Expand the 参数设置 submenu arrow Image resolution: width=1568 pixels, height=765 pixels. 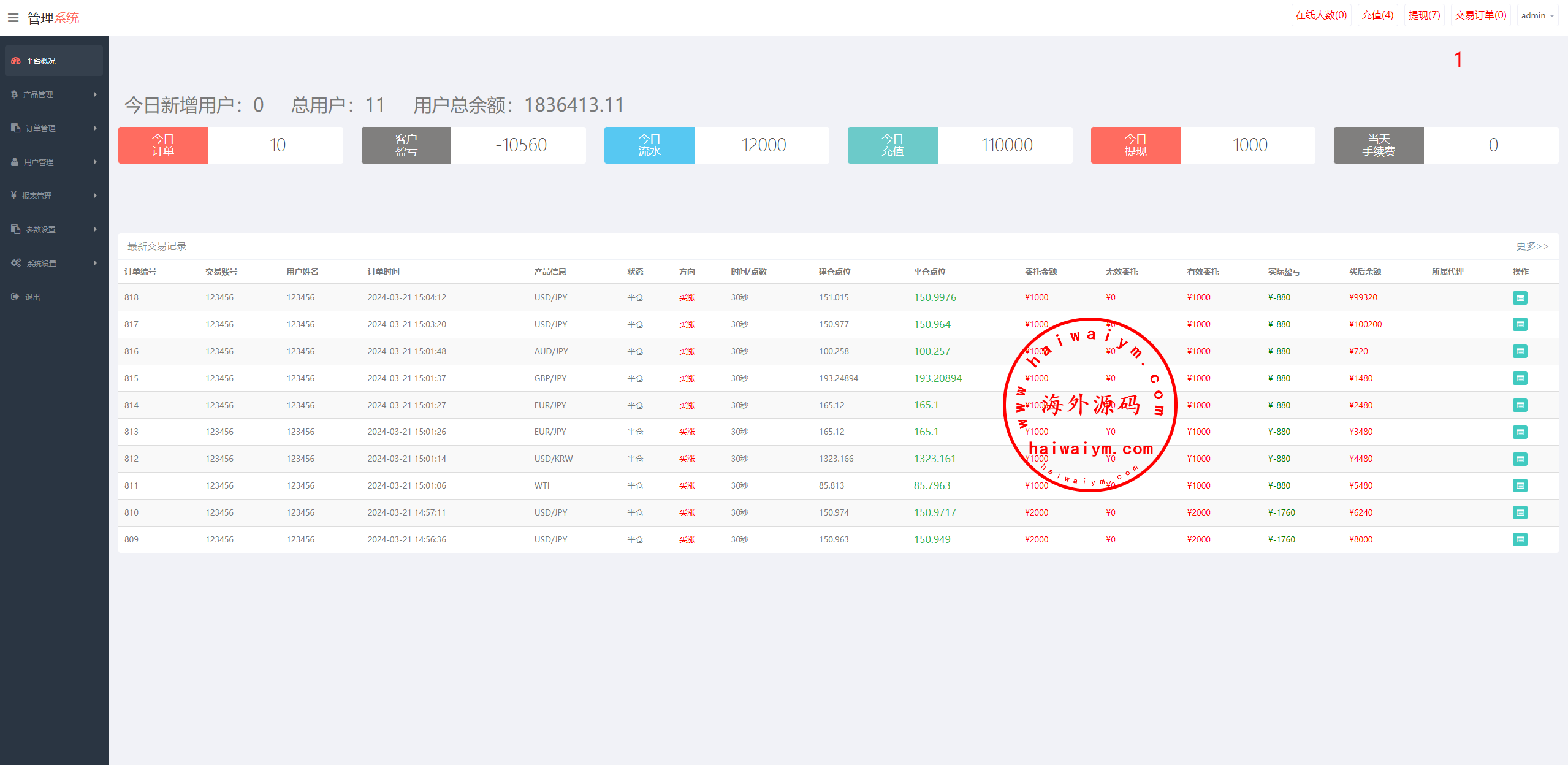(x=96, y=229)
